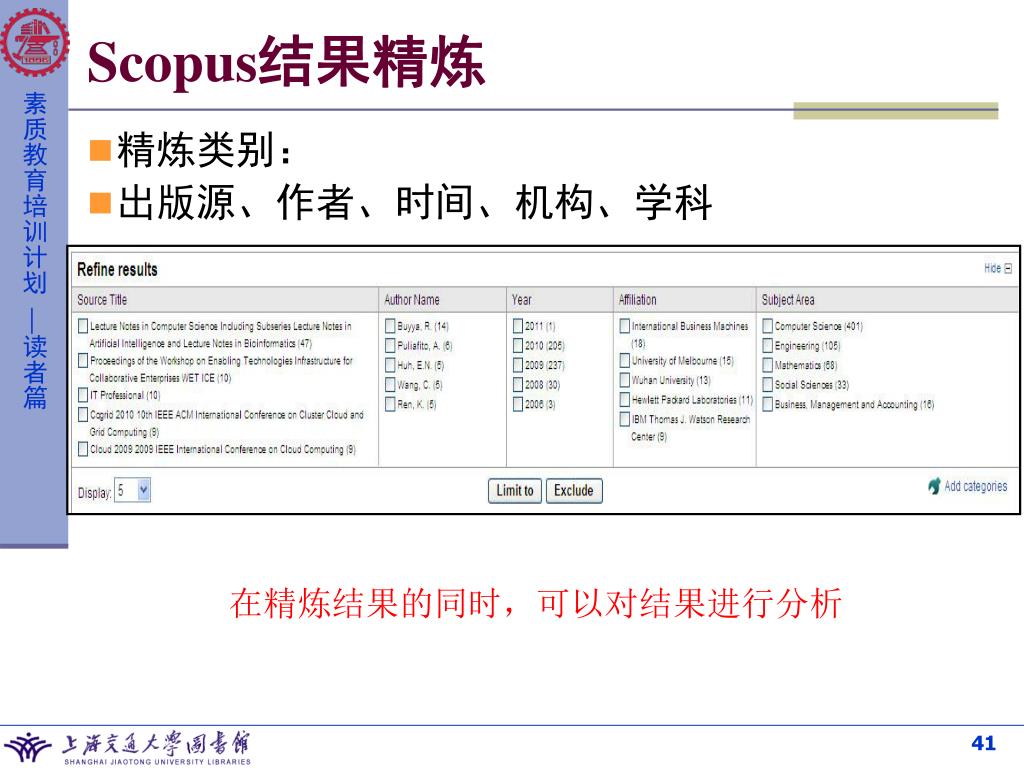This screenshot has height=768, width=1024.
Task: Check the Engineering subject area box
Action: 768,345
